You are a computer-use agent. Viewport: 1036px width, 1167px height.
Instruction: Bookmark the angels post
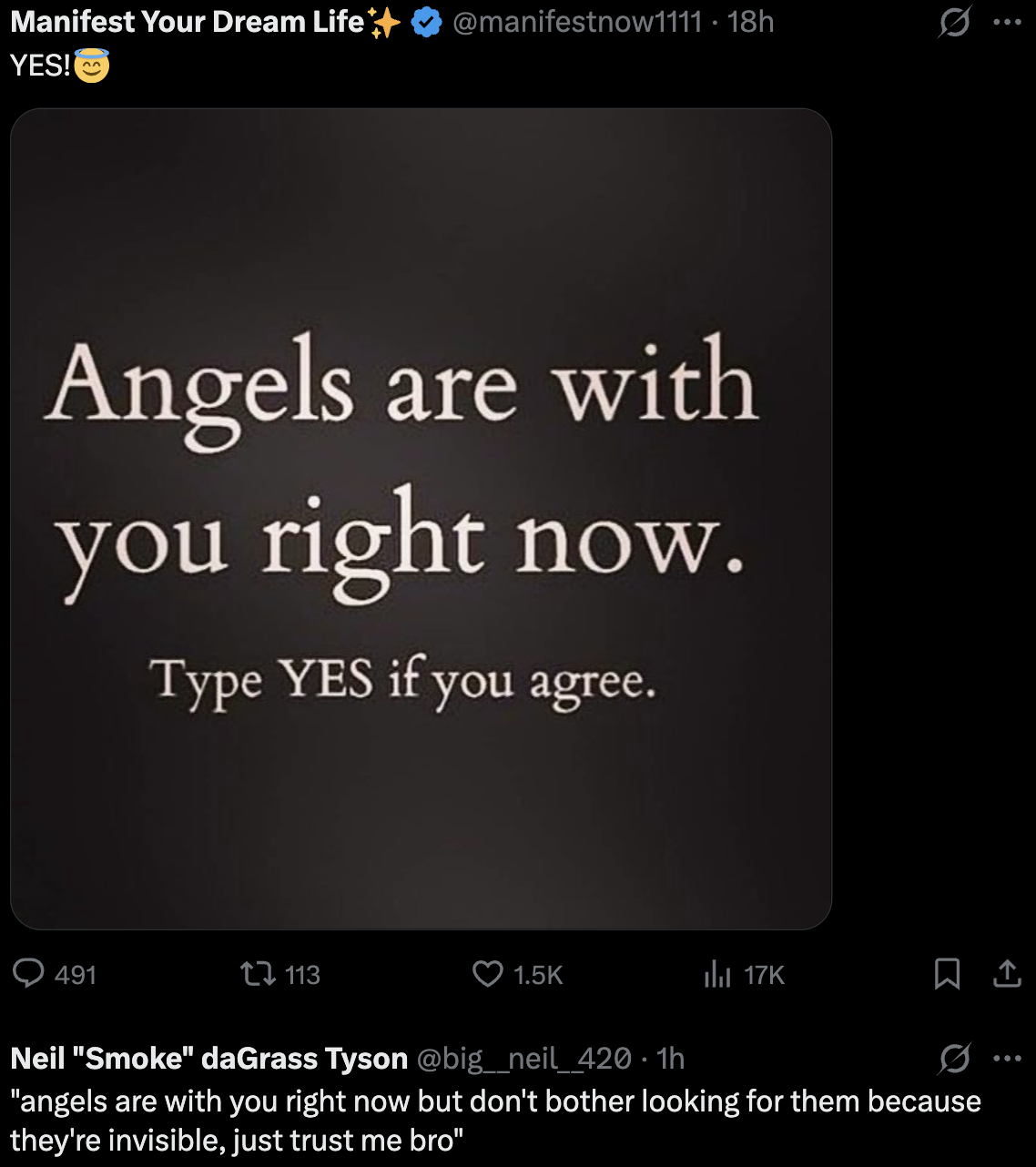pyautogui.click(x=947, y=974)
